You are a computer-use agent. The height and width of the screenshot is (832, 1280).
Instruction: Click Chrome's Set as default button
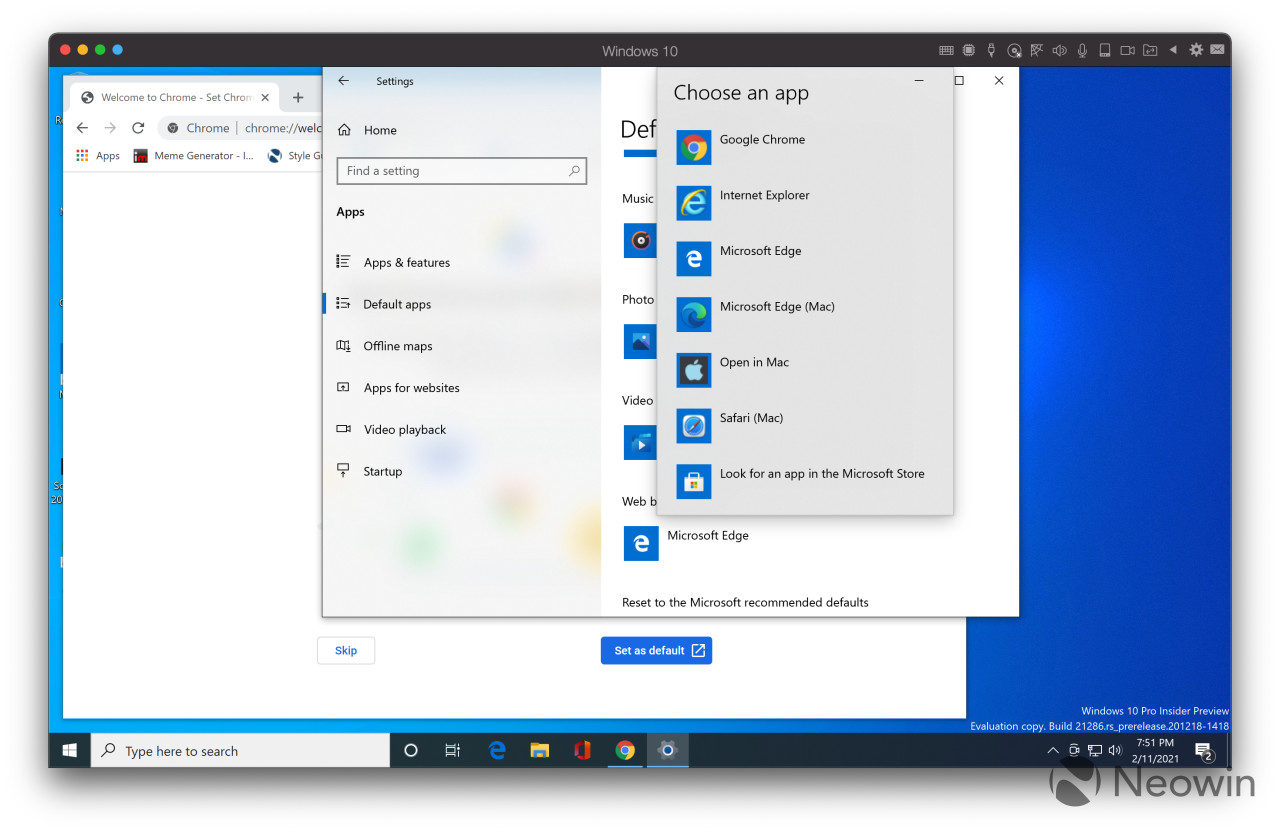[x=656, y=650]
